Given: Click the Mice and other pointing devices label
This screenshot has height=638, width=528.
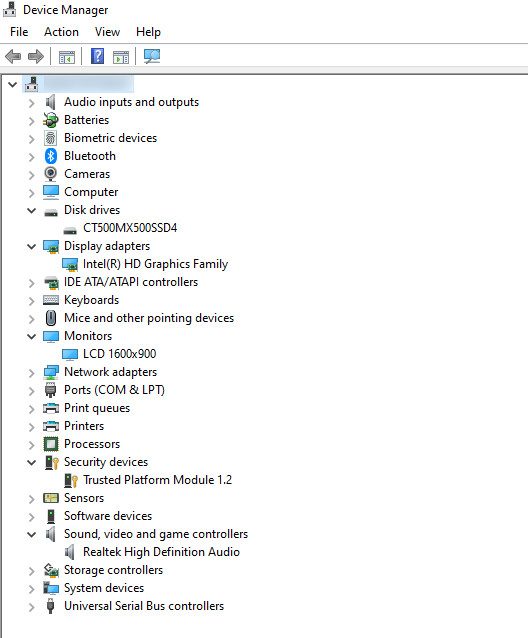Looking at the screenshot, I should click(x=149, y=318).
